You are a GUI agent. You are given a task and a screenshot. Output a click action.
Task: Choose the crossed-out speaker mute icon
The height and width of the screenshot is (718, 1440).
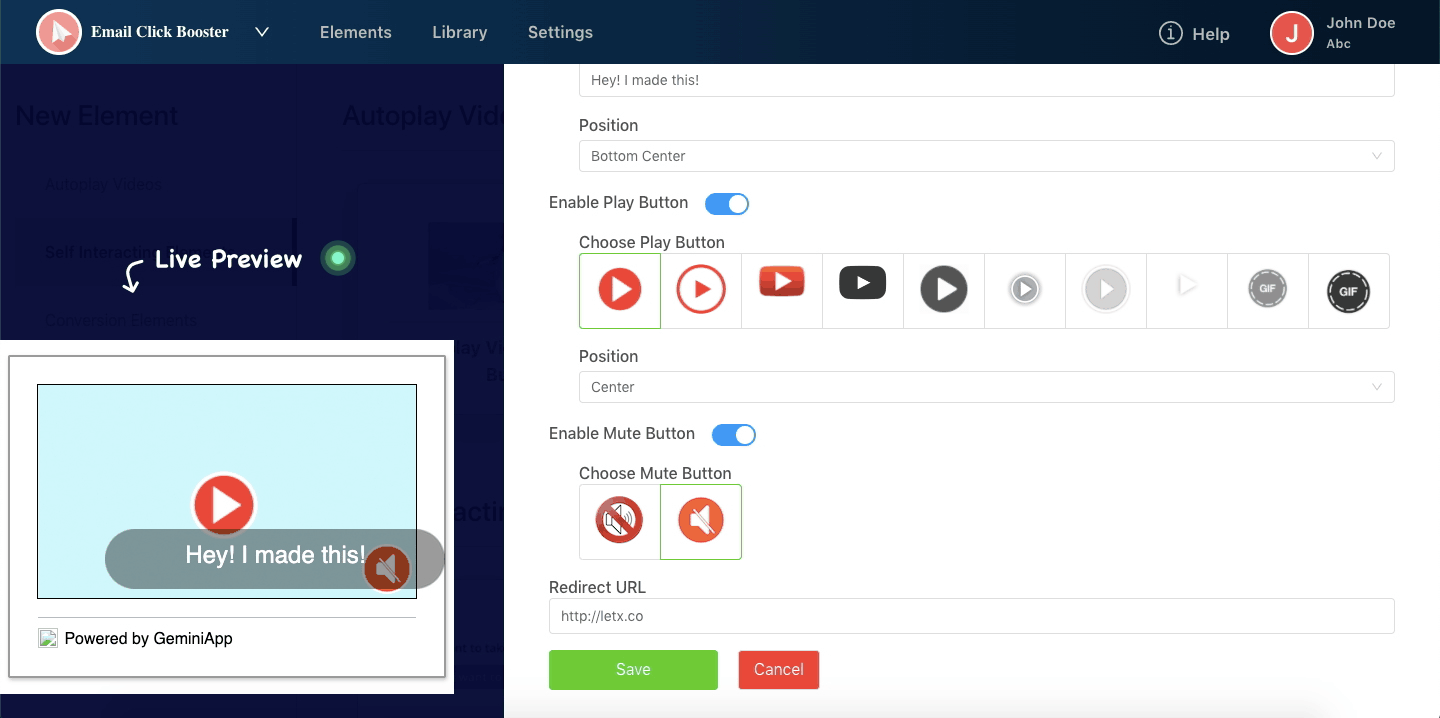pyautogui.click(x=620, y=521)
